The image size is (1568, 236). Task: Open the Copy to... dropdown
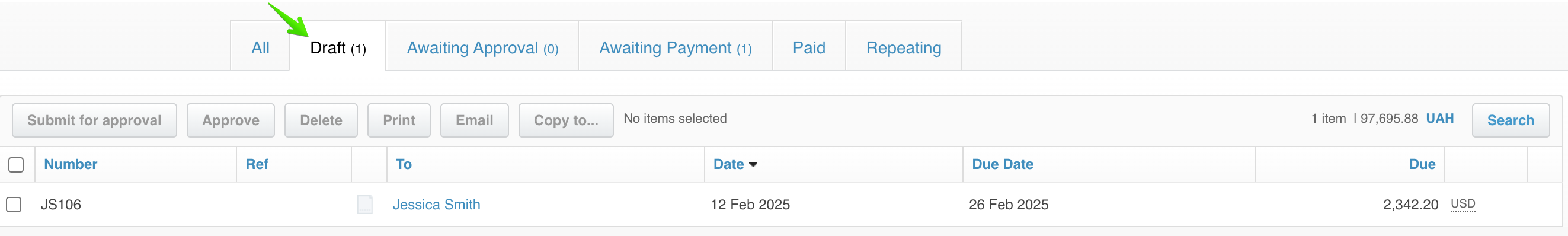(565, 120)
